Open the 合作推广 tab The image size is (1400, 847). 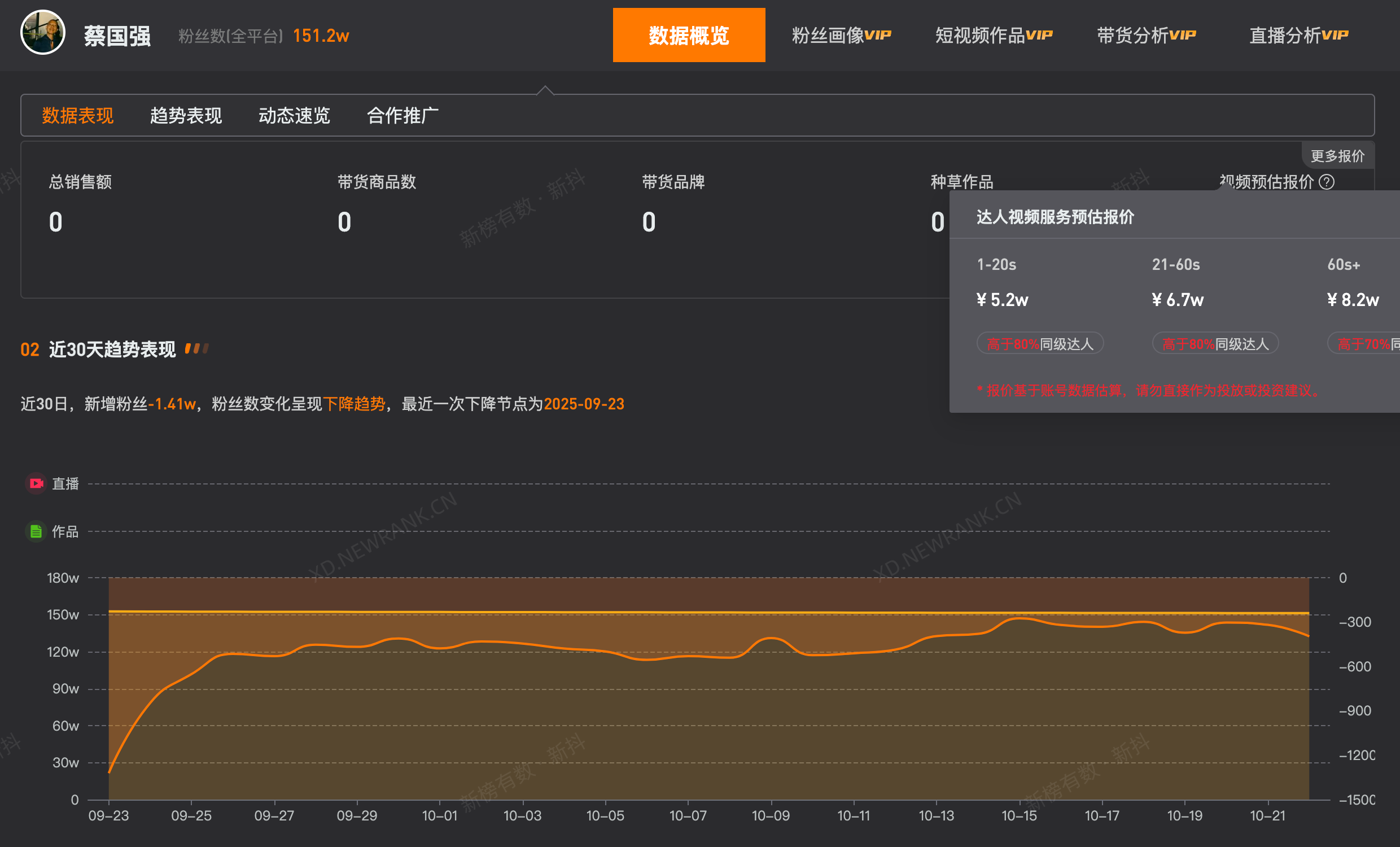(x=404, y=115)
